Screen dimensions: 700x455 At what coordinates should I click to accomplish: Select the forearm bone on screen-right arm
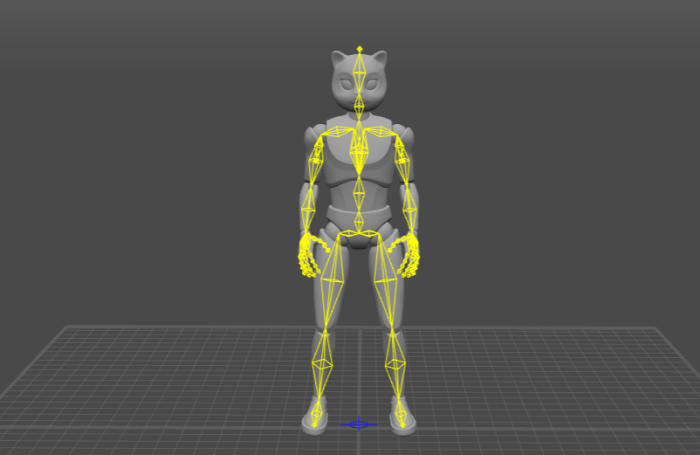pyautogui.click(x=410, y=210)
